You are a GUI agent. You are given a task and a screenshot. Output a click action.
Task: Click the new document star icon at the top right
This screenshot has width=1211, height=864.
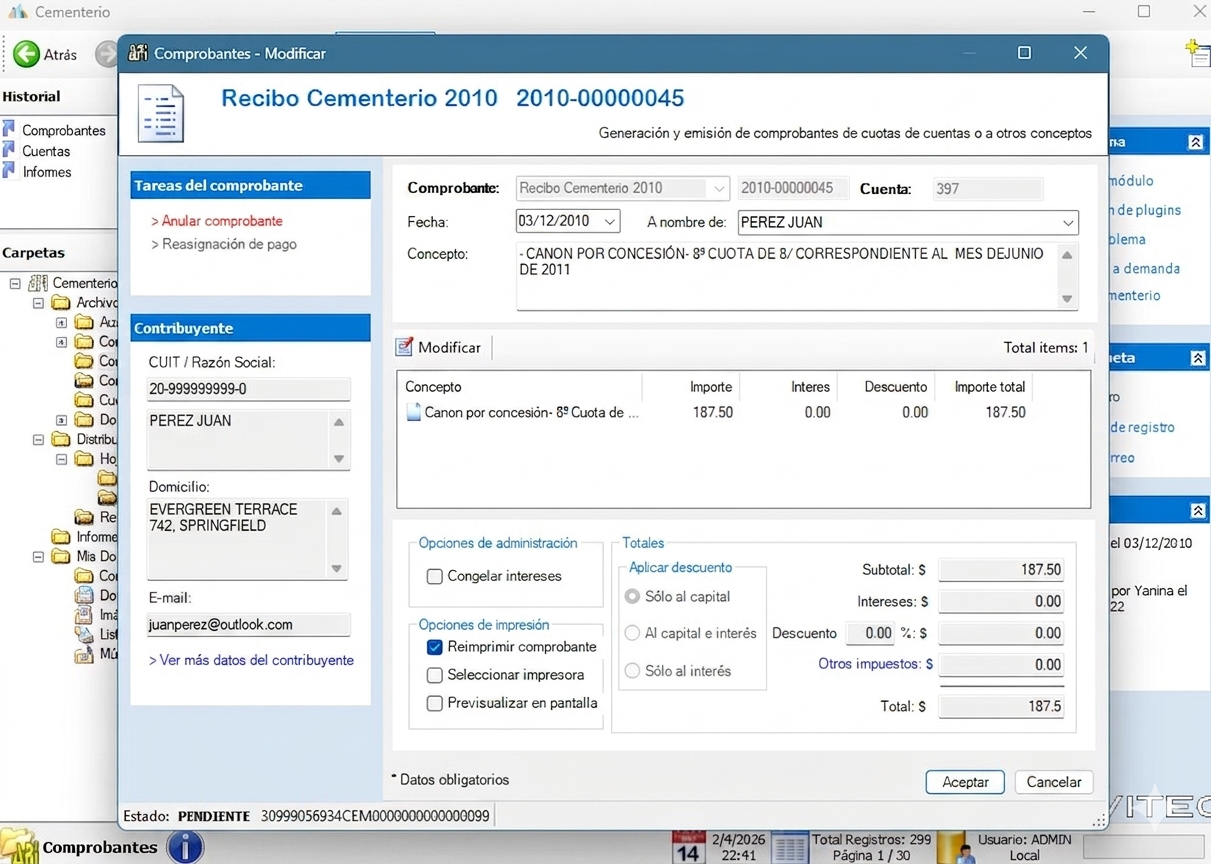(1197, 53)
